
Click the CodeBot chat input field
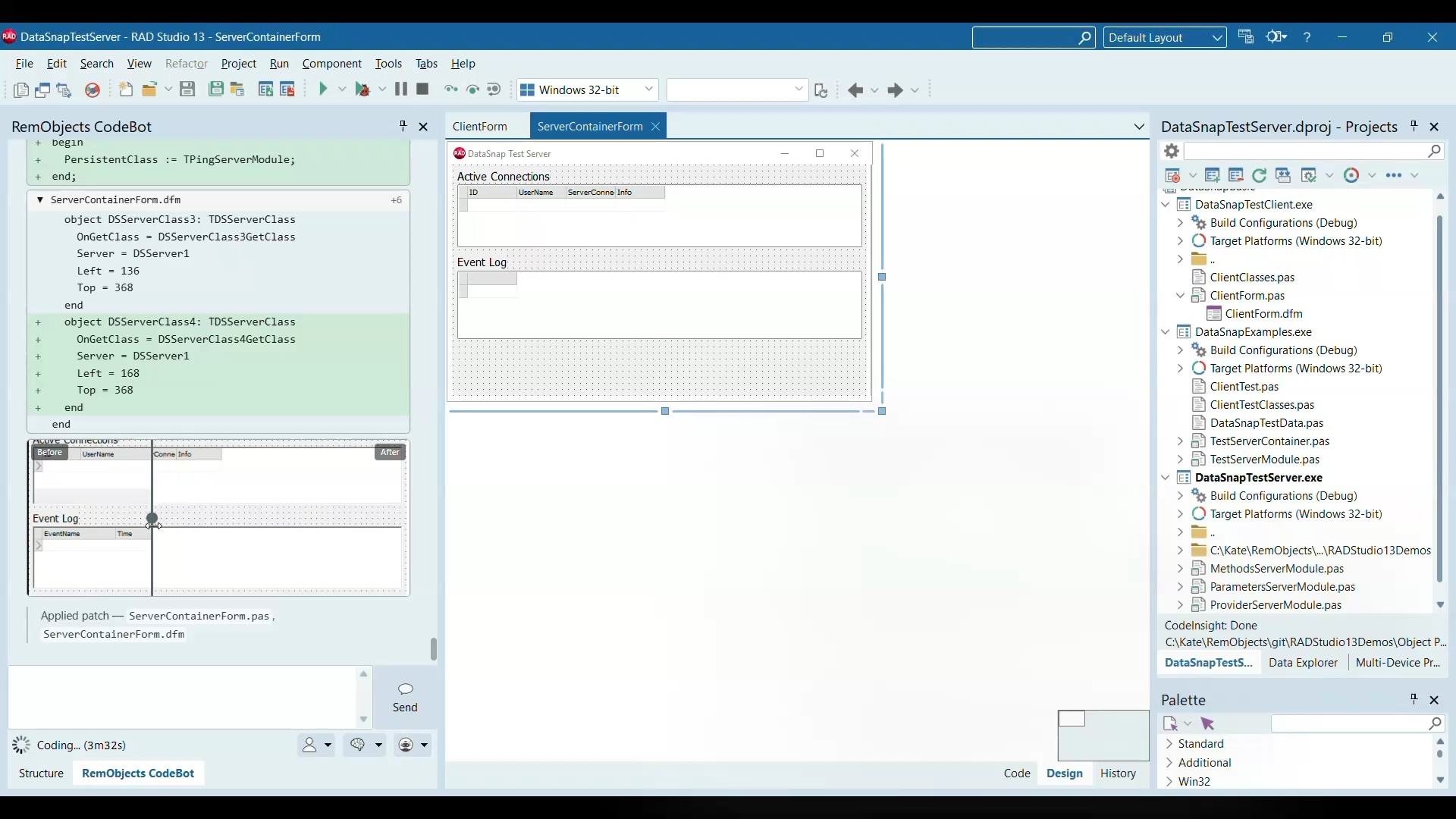tap(182, 698)
